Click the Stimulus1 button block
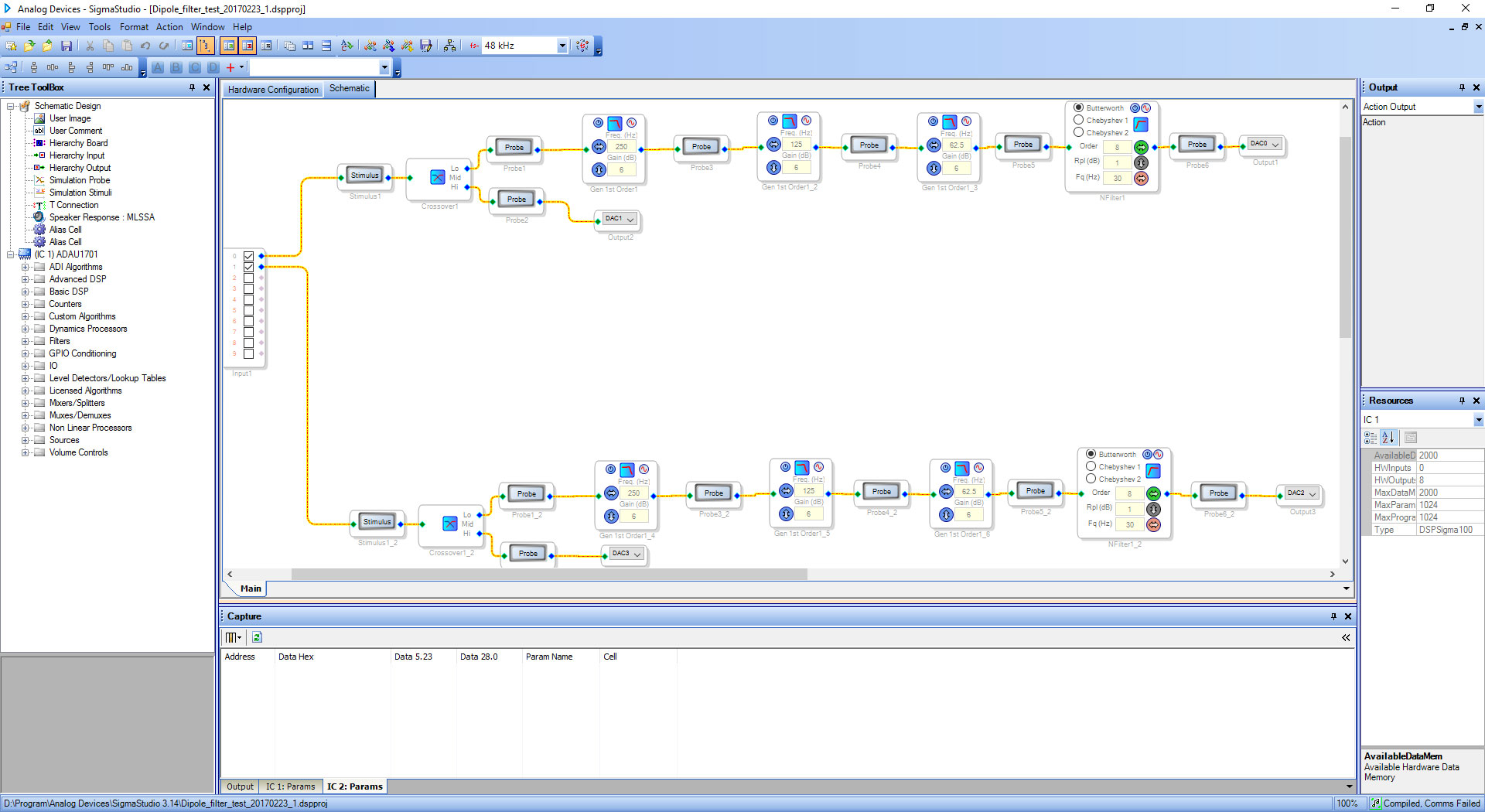 coord(365,176)
